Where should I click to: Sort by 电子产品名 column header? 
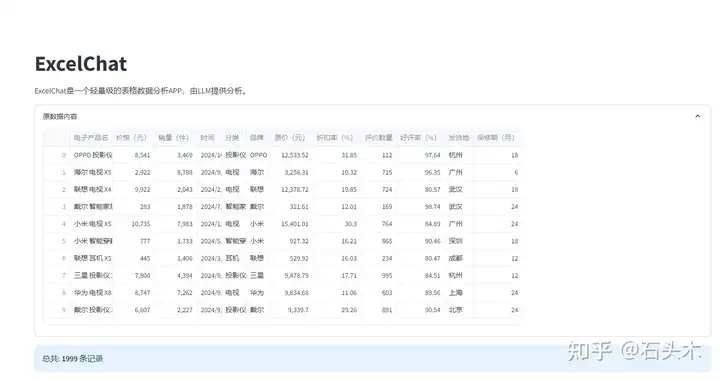[91, 138]
